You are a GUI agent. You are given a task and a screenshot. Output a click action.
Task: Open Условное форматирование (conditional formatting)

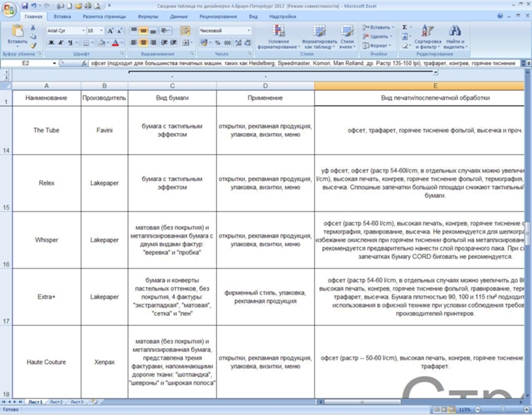coord(279,37)
